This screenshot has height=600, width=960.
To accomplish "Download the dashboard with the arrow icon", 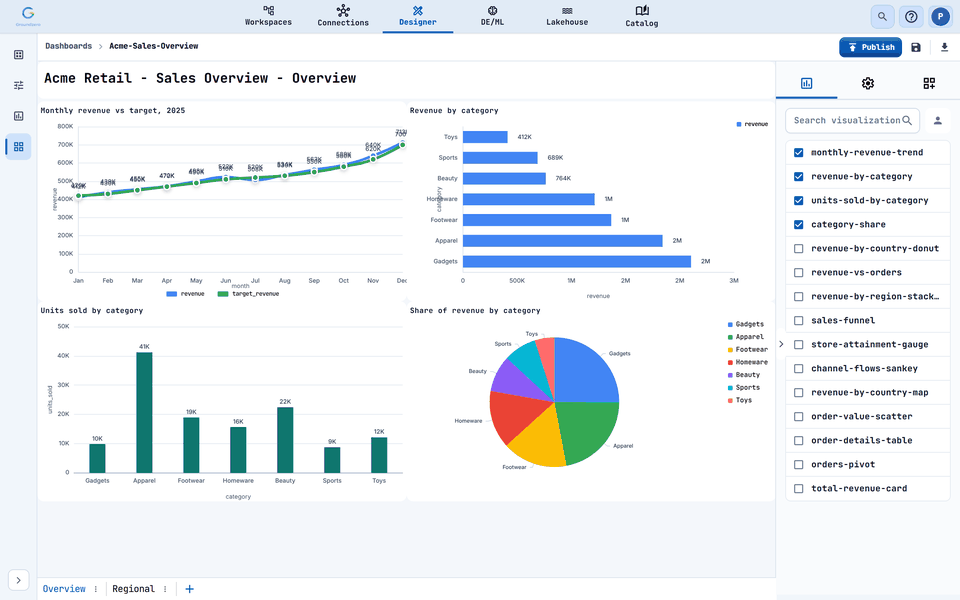I will (x=944, y=47).
